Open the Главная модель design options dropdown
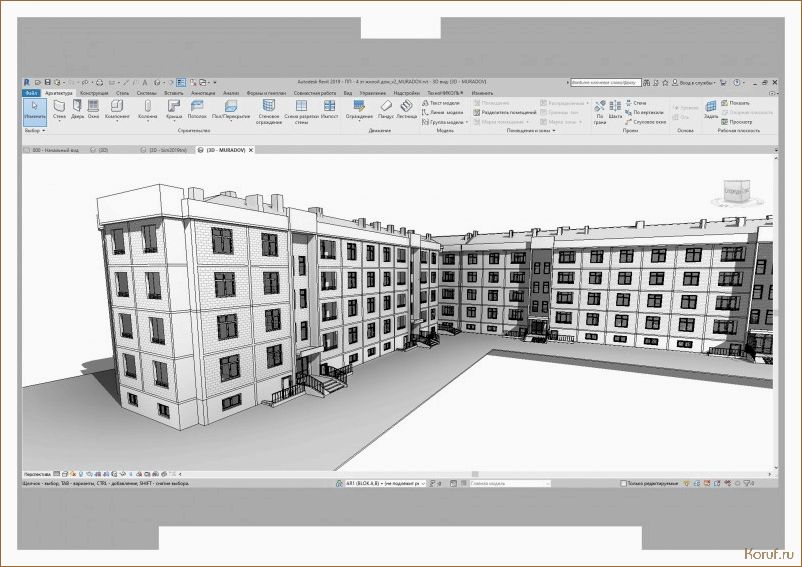 [x=510, y=483]
